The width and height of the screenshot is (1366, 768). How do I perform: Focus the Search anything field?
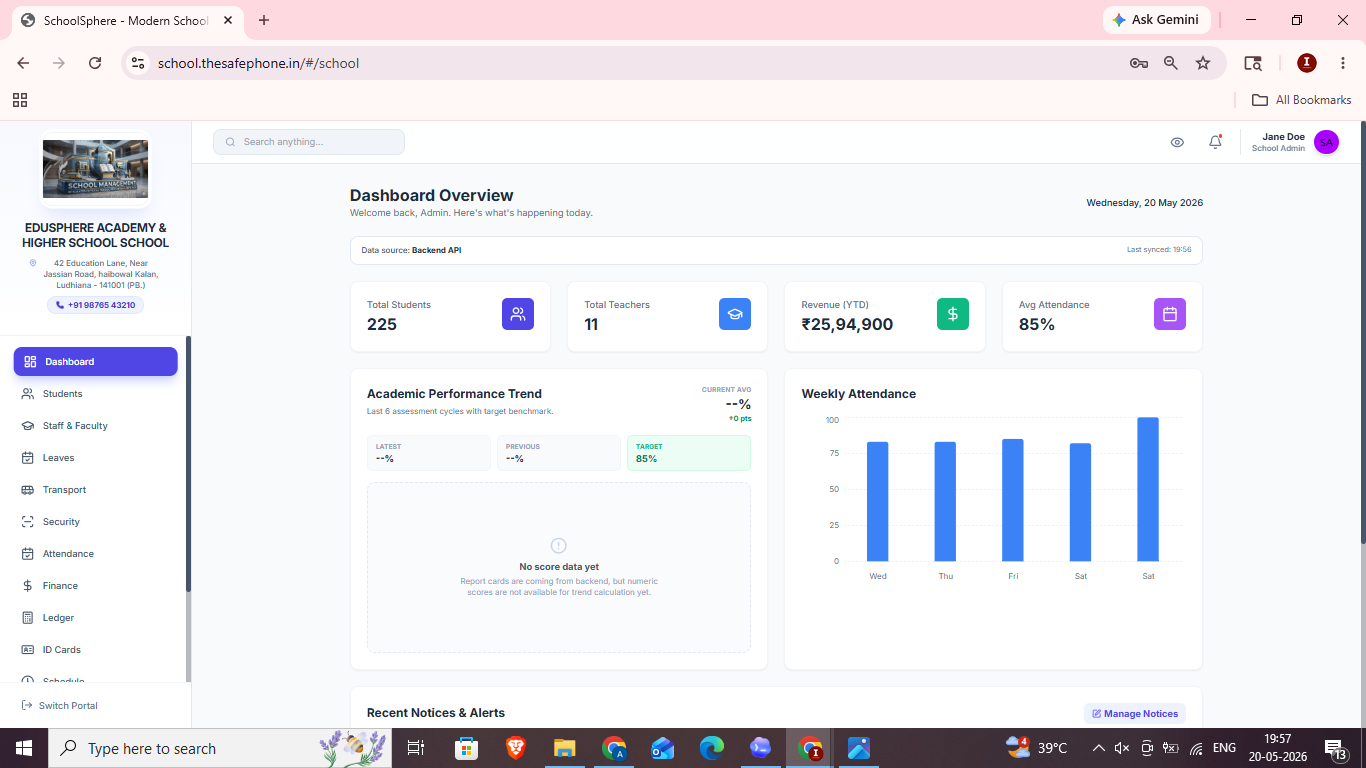coord(309,142)
